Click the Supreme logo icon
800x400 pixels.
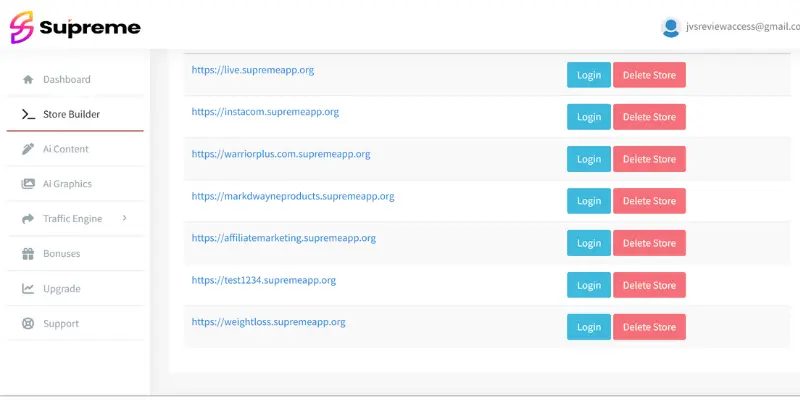pyautogui.click(x=21, y=27)
